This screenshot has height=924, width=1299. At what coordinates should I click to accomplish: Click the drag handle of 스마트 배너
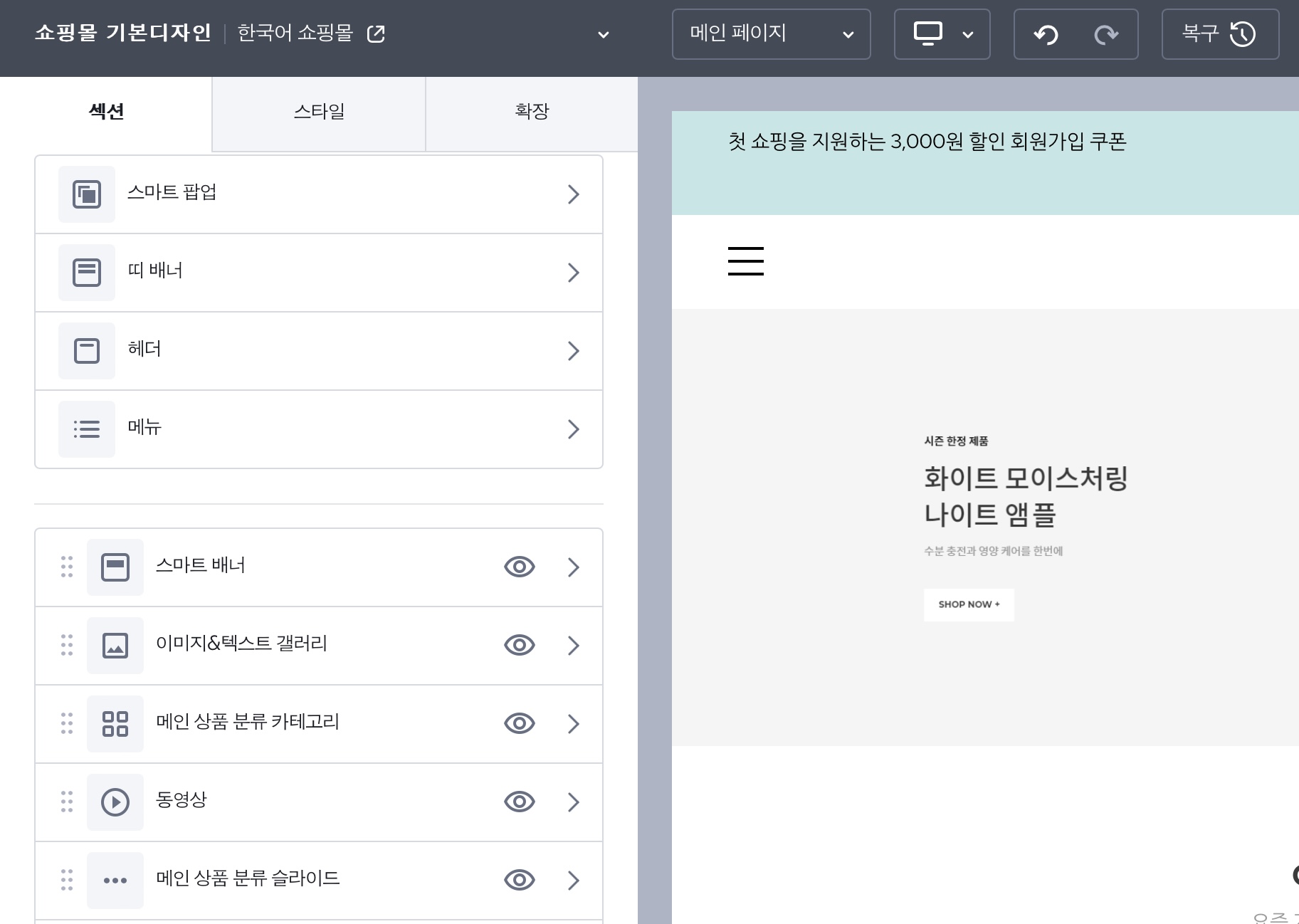tap(67, 567)
